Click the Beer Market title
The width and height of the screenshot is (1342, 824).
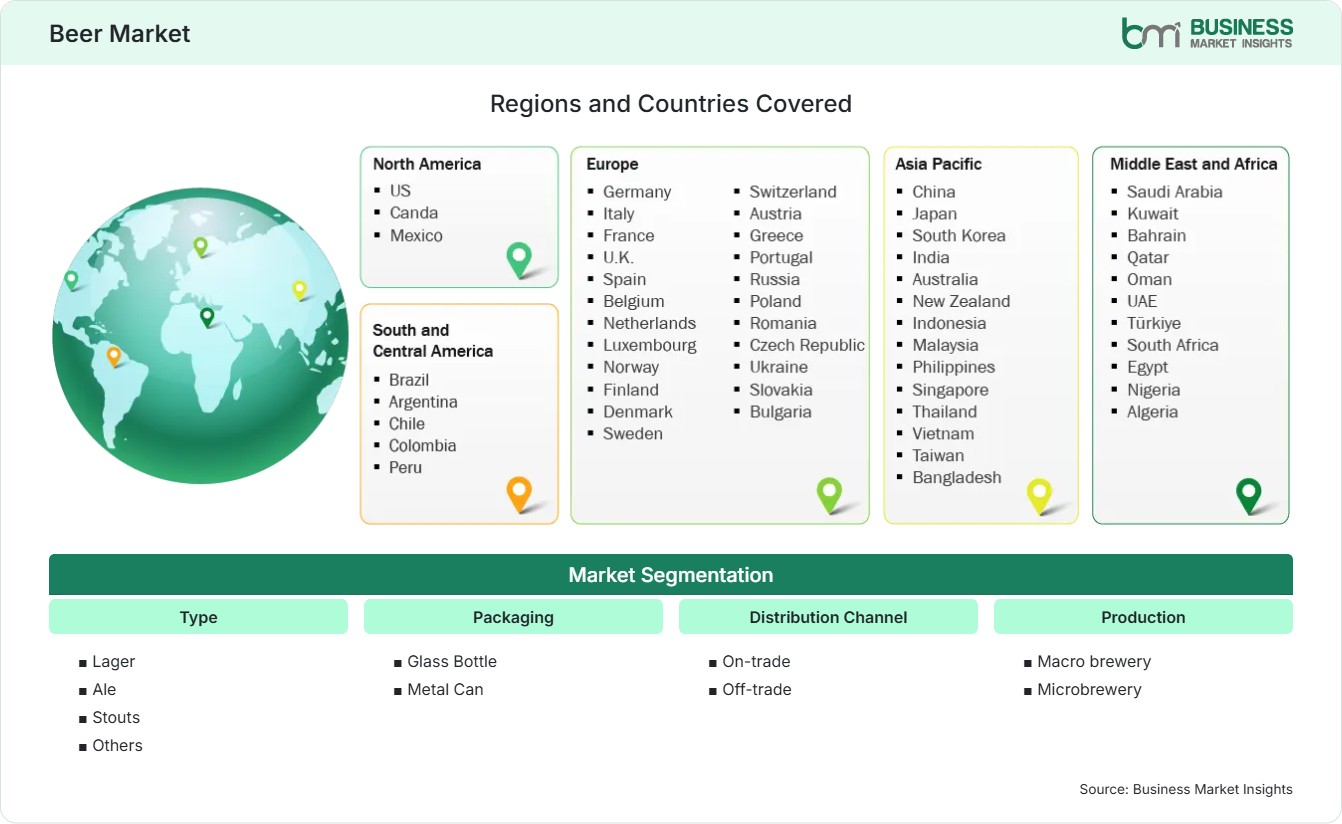click(120, 33)
